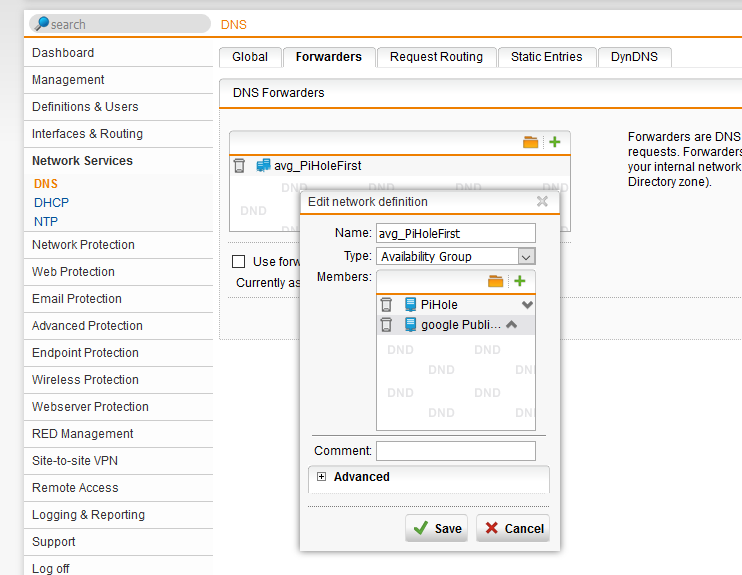This screenshot has height=575, width=742.
Task: Move PiHole down with arrow icon
Action: [x=527, y=304]
